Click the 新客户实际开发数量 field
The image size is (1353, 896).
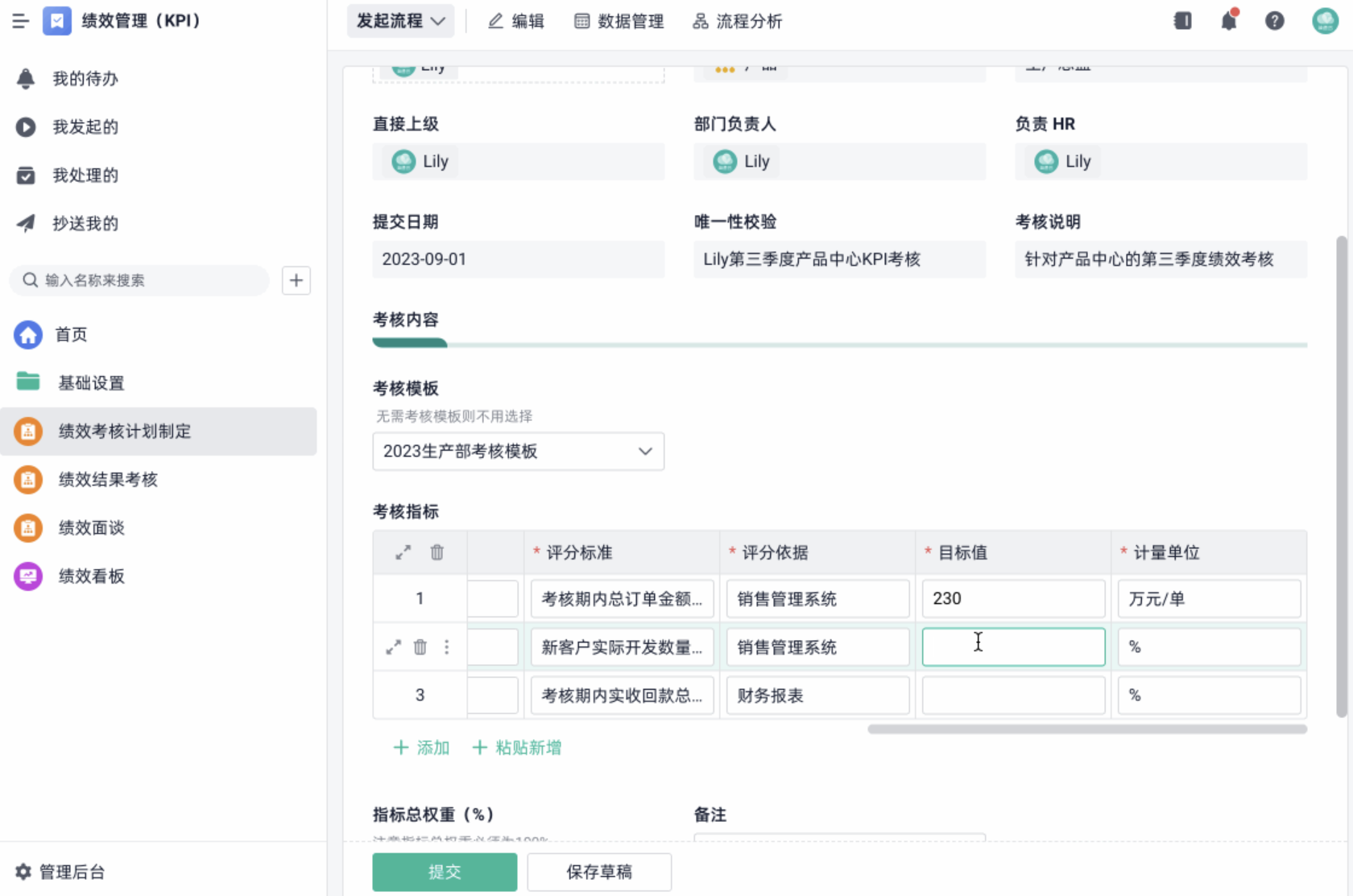[x=622, y=647]
